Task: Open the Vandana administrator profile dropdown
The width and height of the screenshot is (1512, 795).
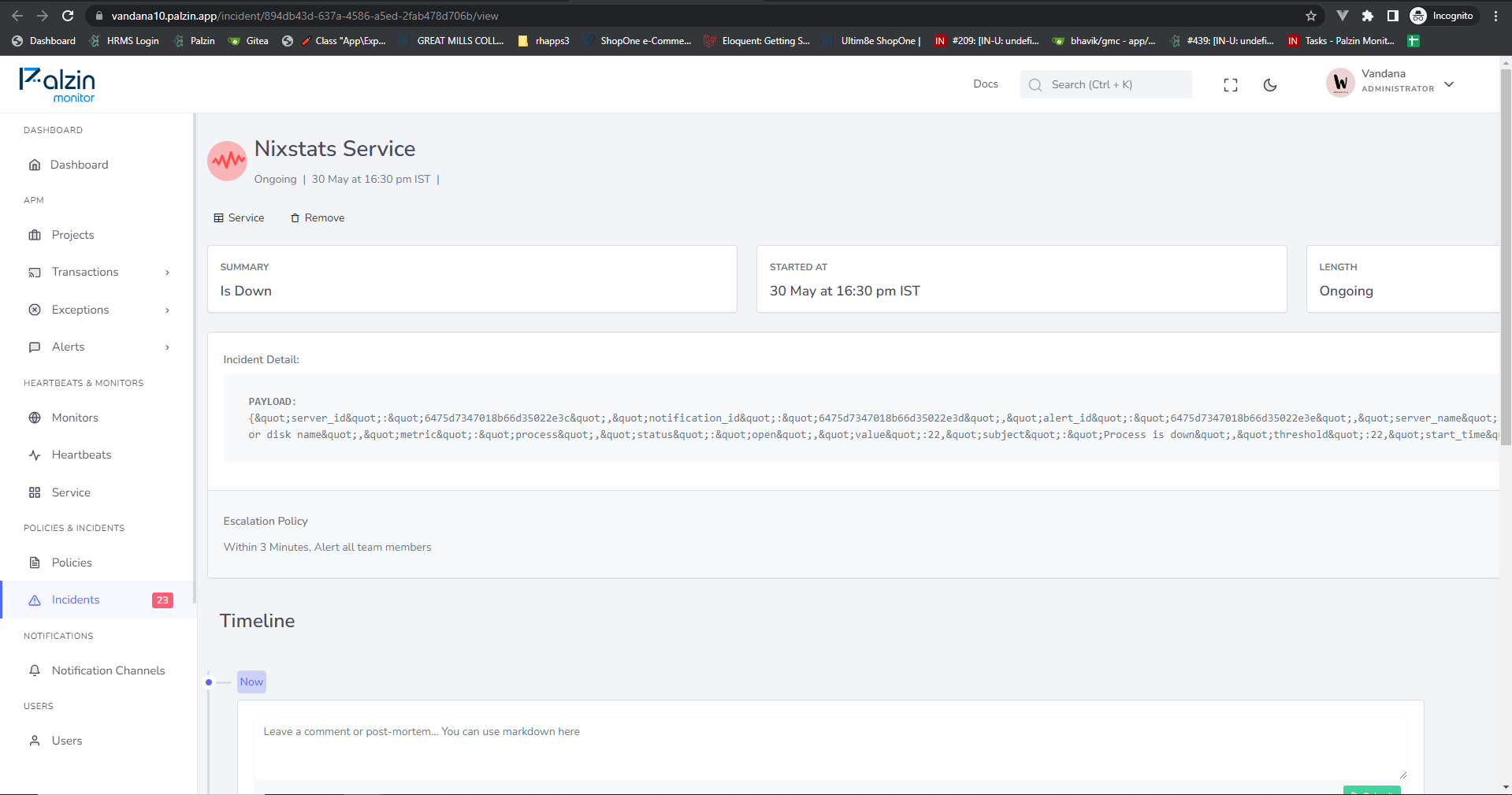Action: click(1391, 82)
